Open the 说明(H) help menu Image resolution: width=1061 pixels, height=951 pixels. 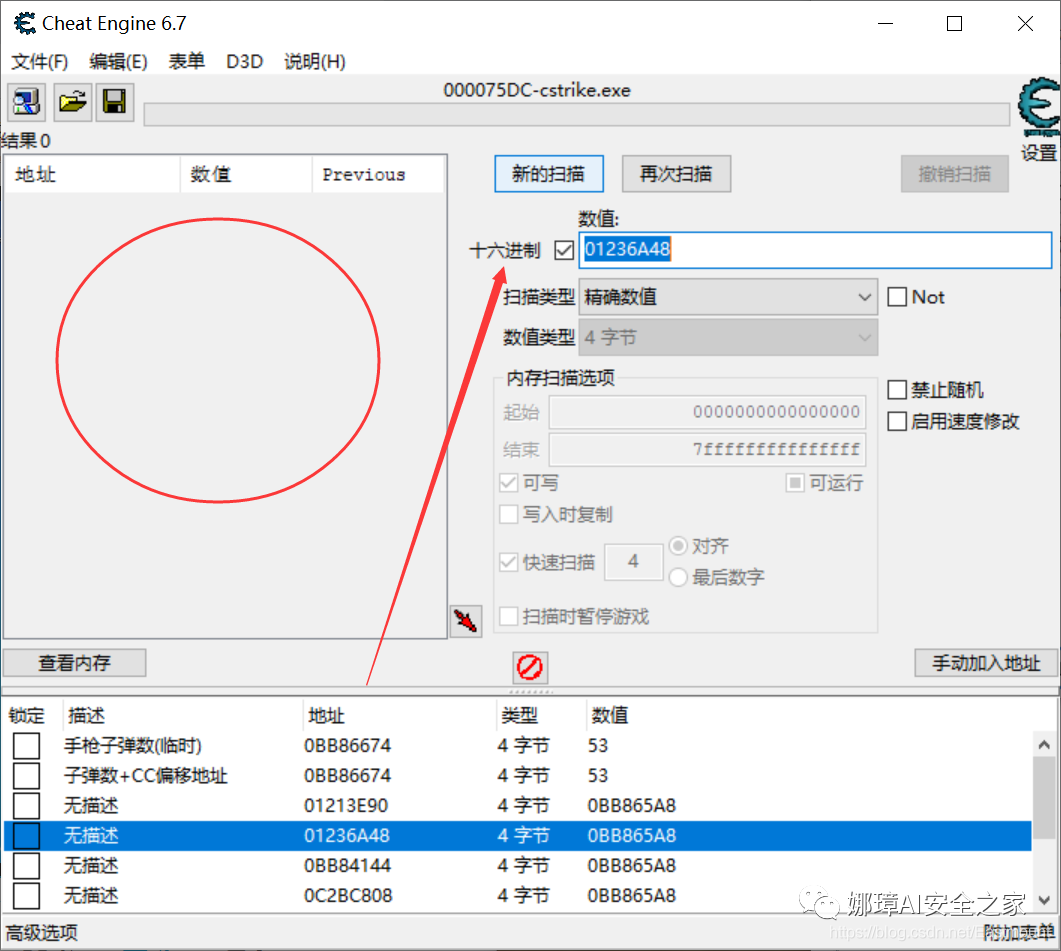point(315,62)
